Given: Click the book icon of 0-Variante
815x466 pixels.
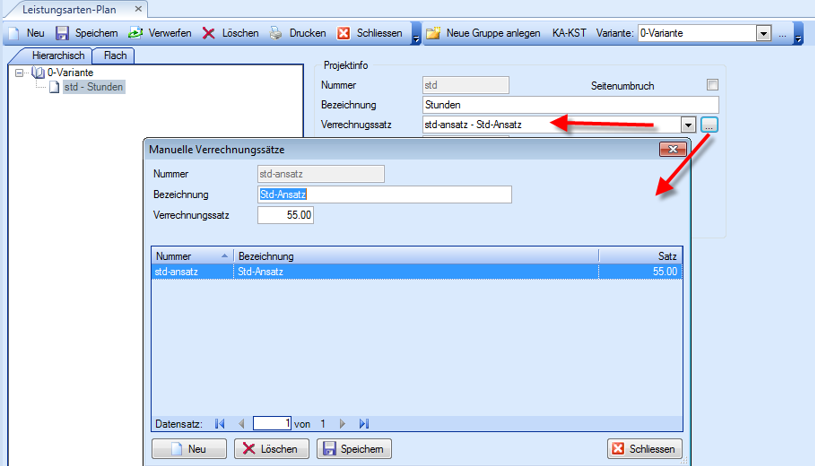Looking at the screenshot, I should [38, 73].
